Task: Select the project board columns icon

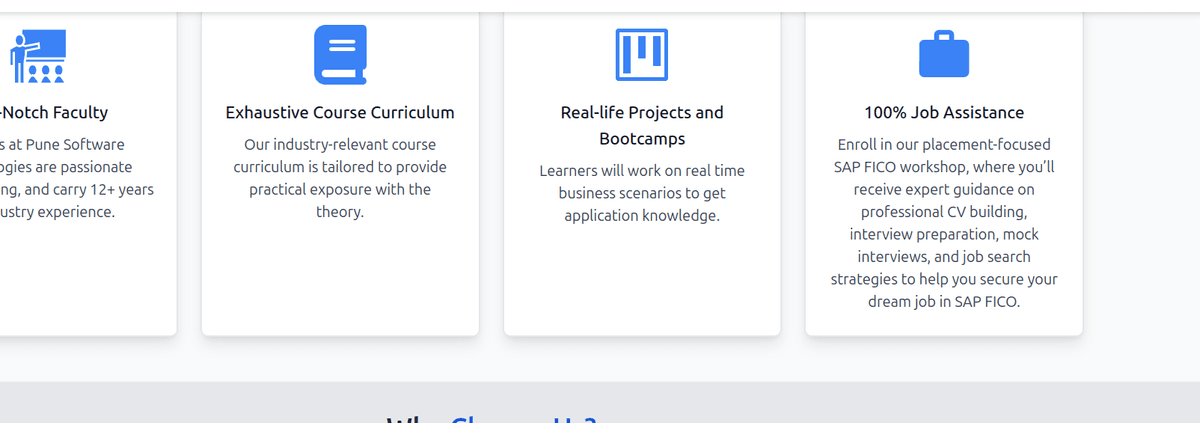Action: click(x=642, y=54)
